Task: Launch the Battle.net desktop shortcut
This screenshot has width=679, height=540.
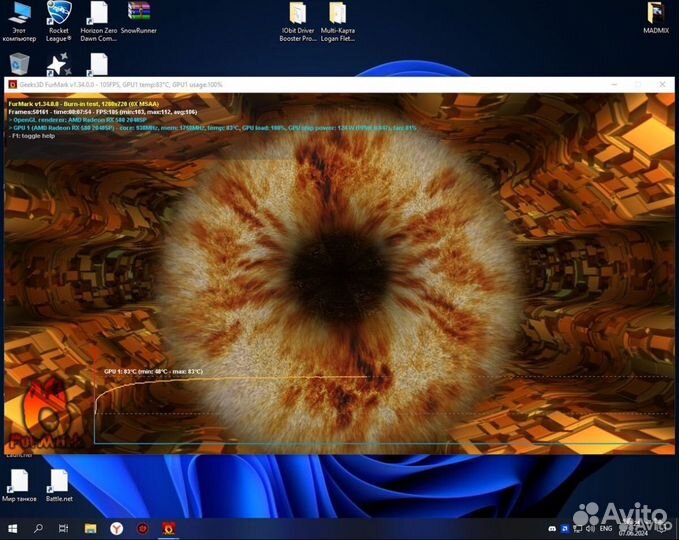Action: (x=59, y=481)
